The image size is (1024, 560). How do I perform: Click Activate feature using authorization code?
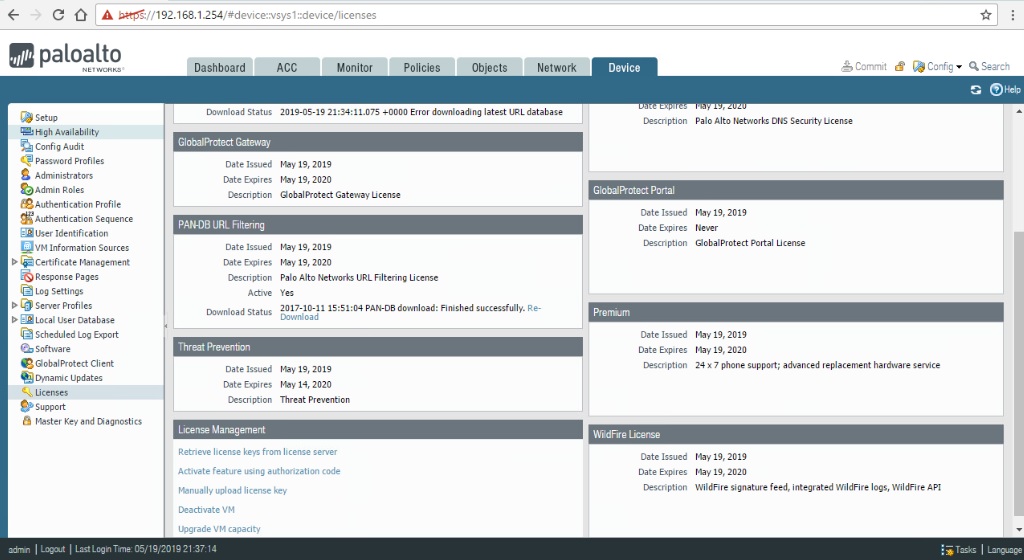tap(259, 471)
